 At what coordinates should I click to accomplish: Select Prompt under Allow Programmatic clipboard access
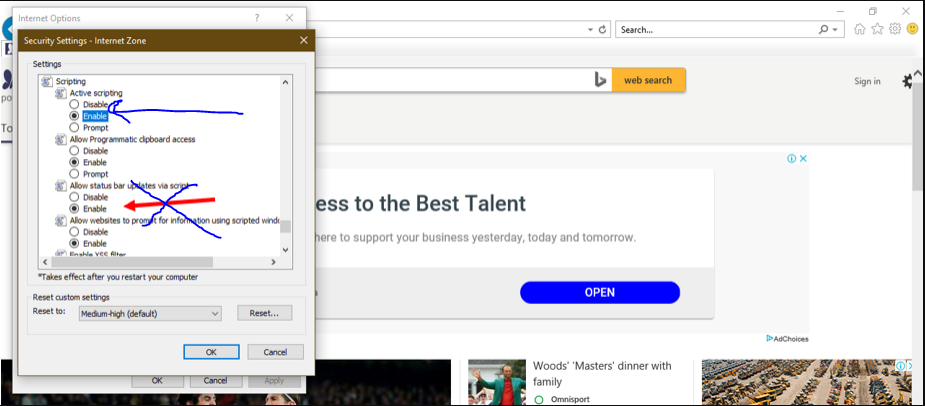tap(74, 174)
